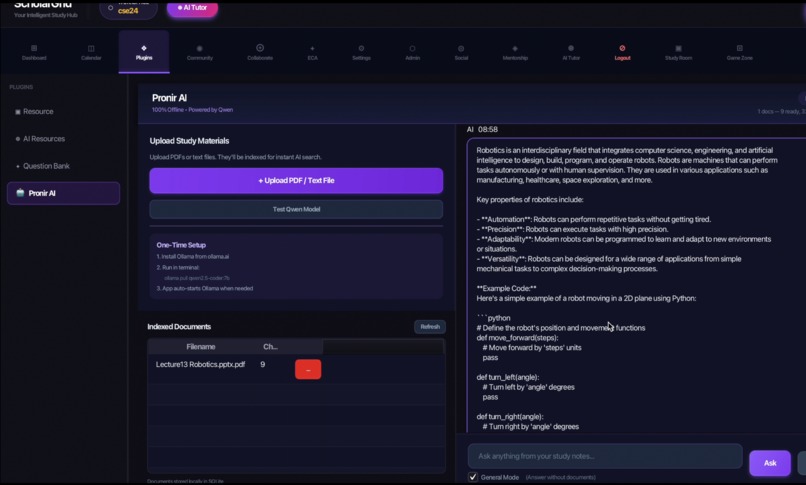Screen dimensions: 806x485
Task: Go to the Community section
Action: tap(199, 52)
